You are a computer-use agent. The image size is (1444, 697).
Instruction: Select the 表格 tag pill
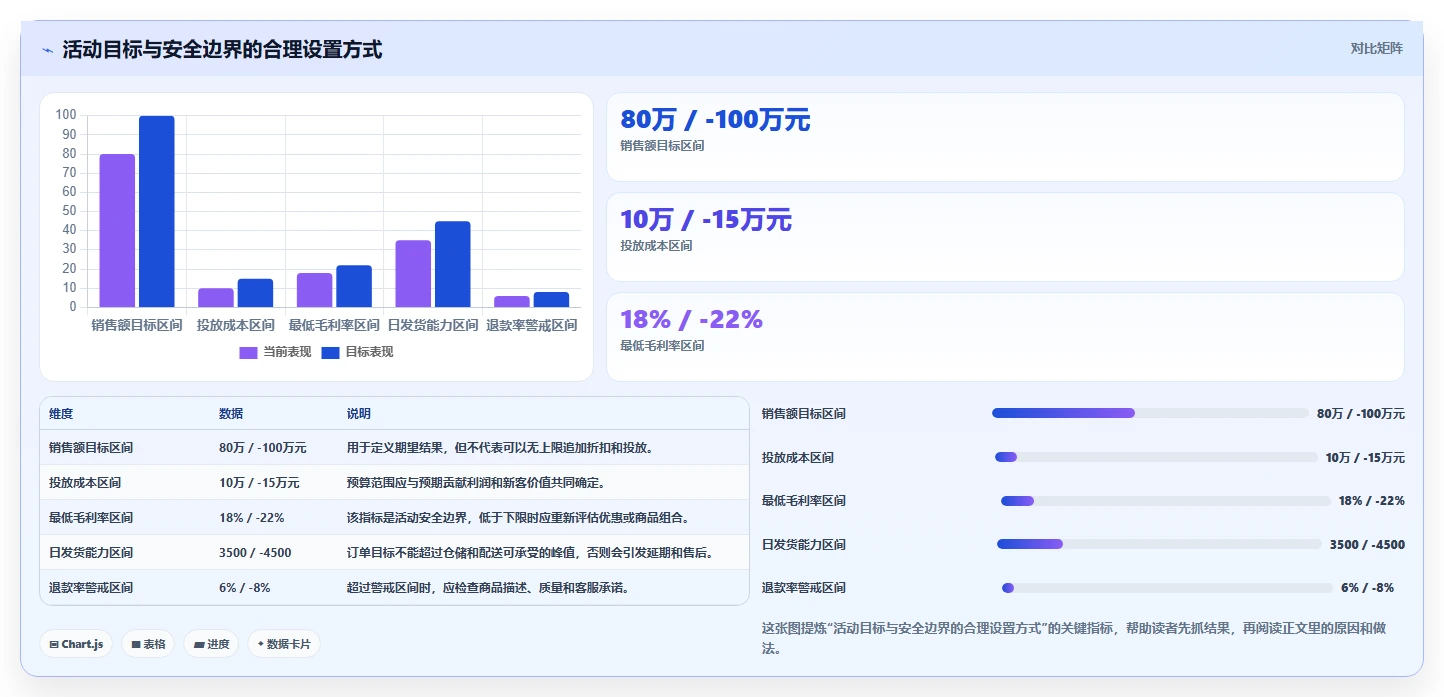point(148,644)
